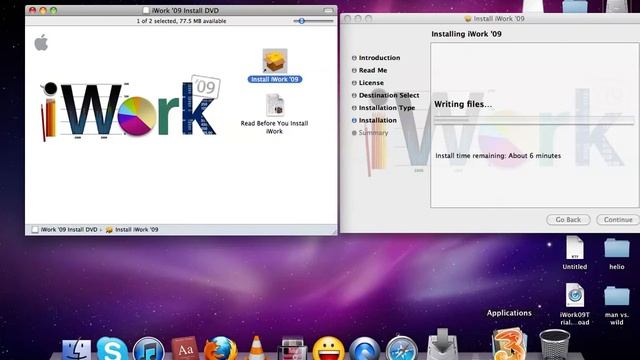
Task: Click iWork '09 artwork in DVD window
Action: (130, 108)
